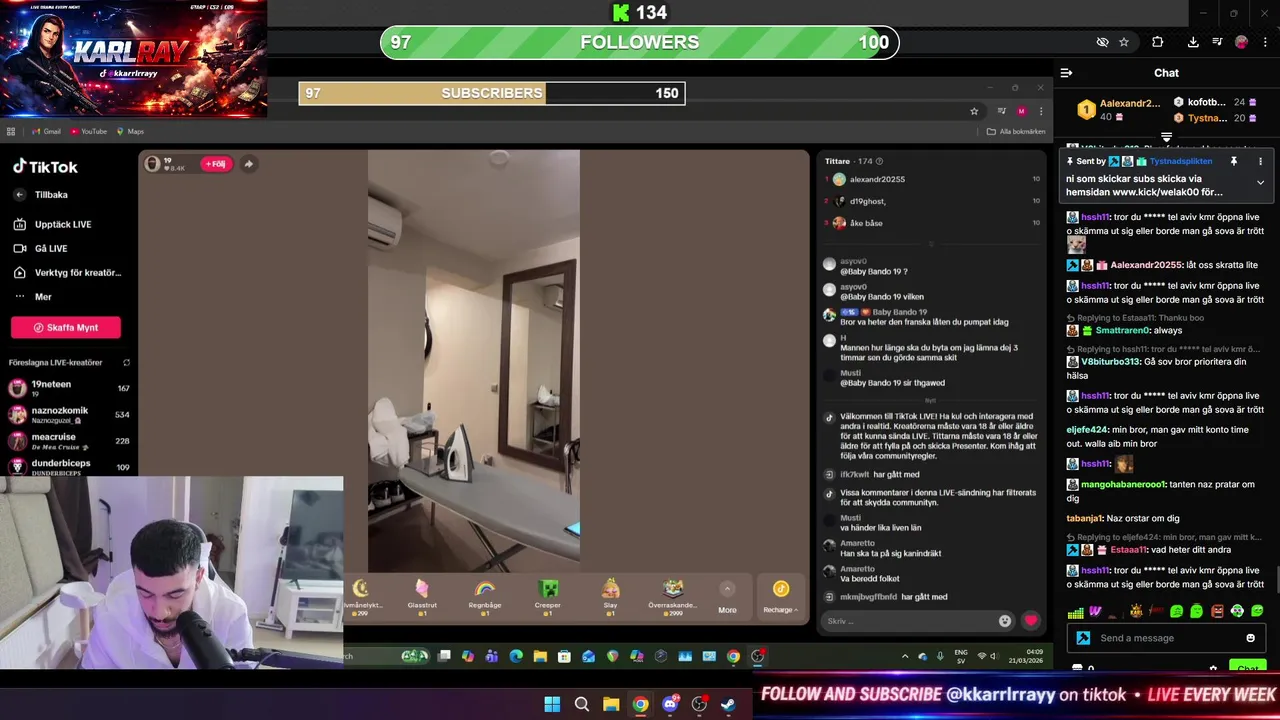
Task: Bookmark the page in the inner browser
Action: point(974,111)
